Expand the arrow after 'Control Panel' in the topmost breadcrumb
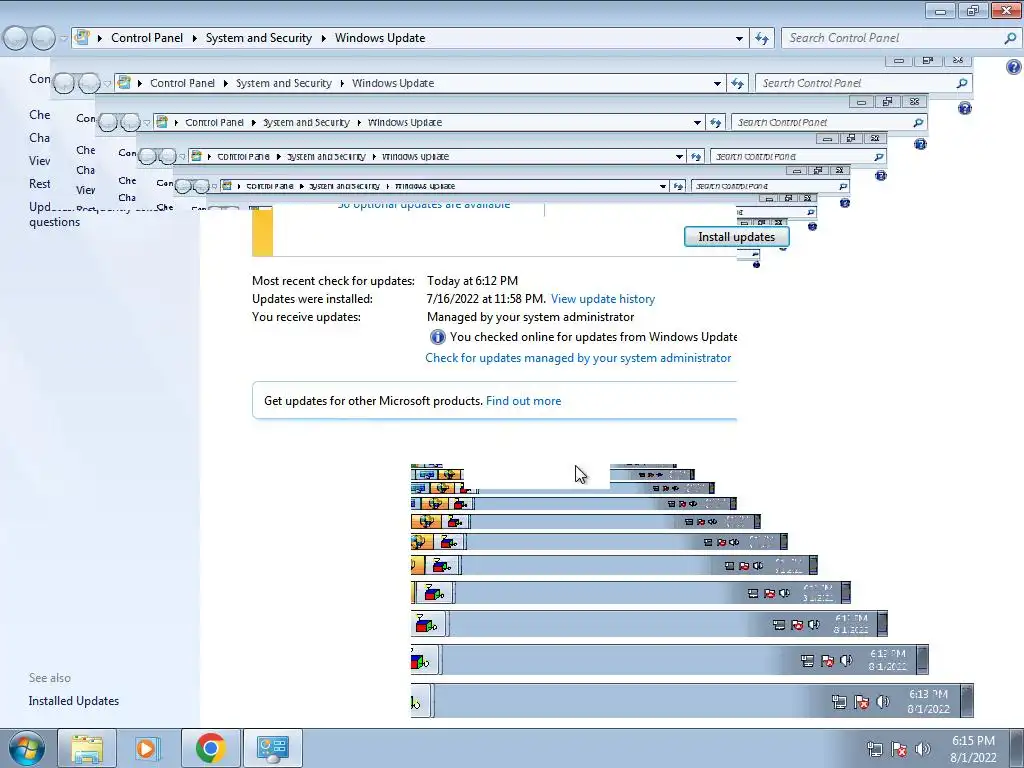Screen dimensions: 1024x768 [x=195, y=38]
